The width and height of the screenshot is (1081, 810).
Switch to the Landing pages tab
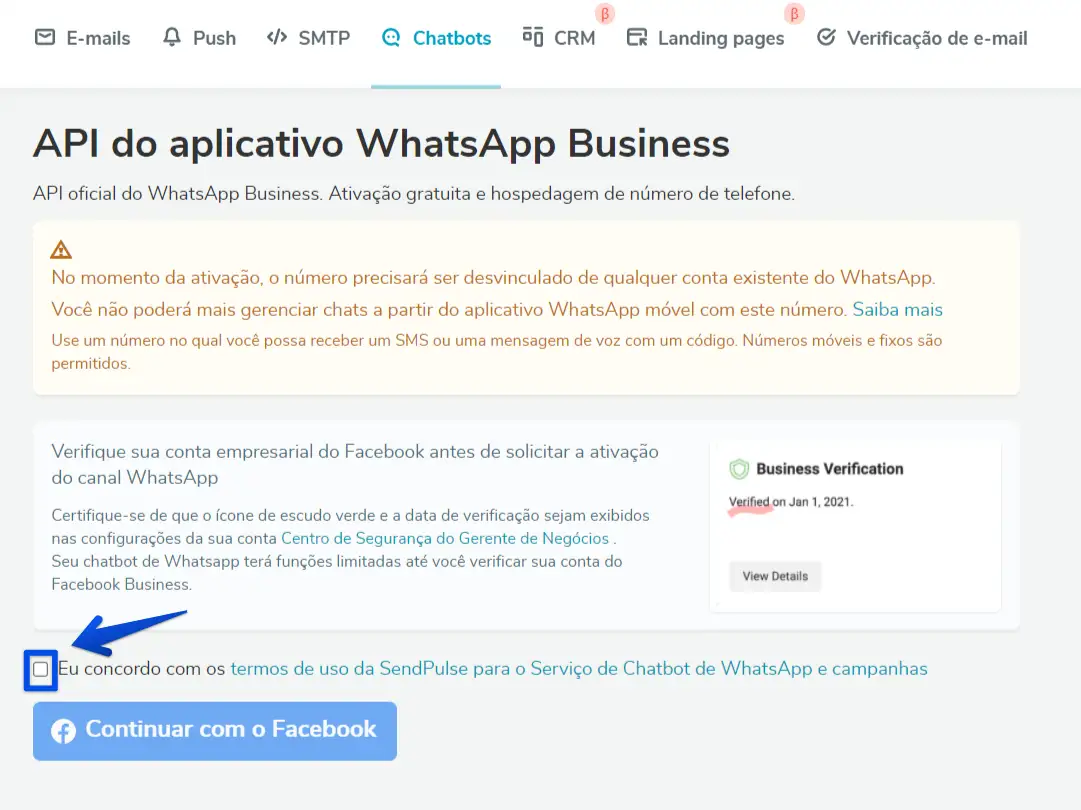coord(705,38)
